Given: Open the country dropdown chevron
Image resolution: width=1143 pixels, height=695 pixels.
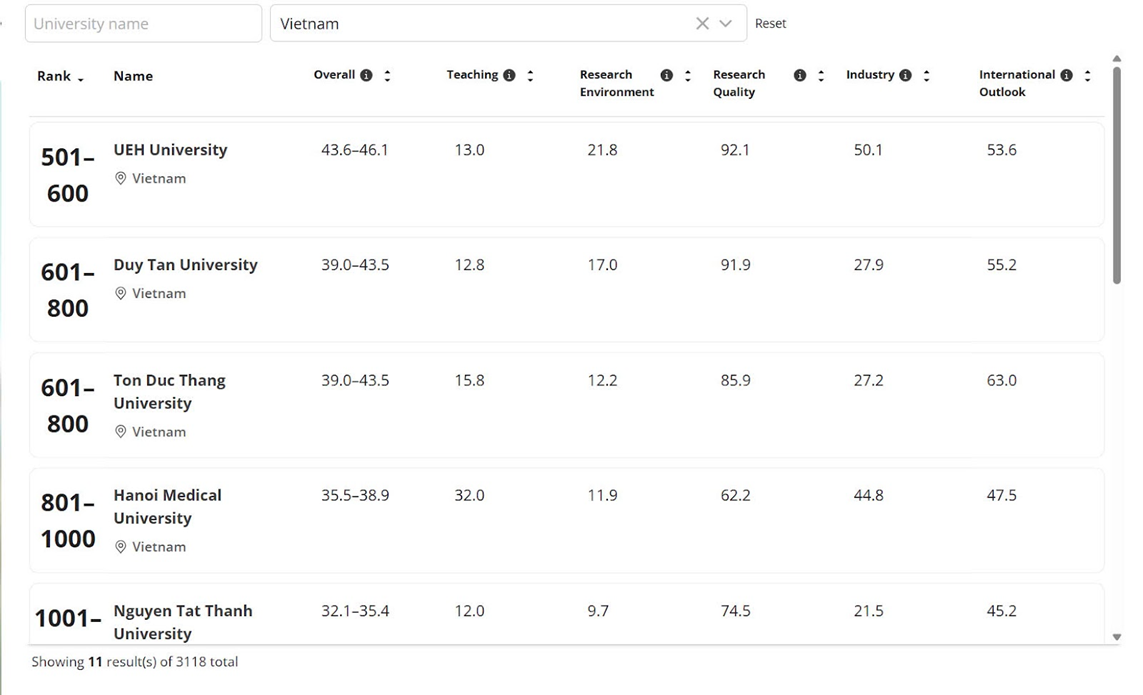Looking at the screenshot, I should tap(726, 23).
